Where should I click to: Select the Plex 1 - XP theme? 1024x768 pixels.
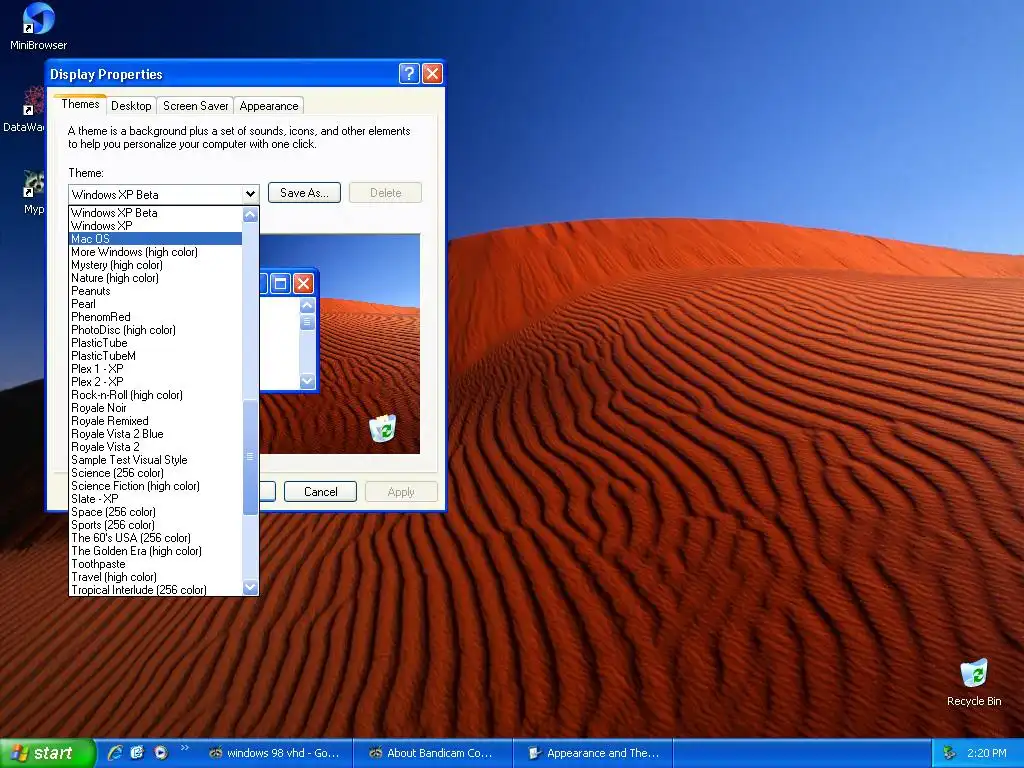(155, 369)
